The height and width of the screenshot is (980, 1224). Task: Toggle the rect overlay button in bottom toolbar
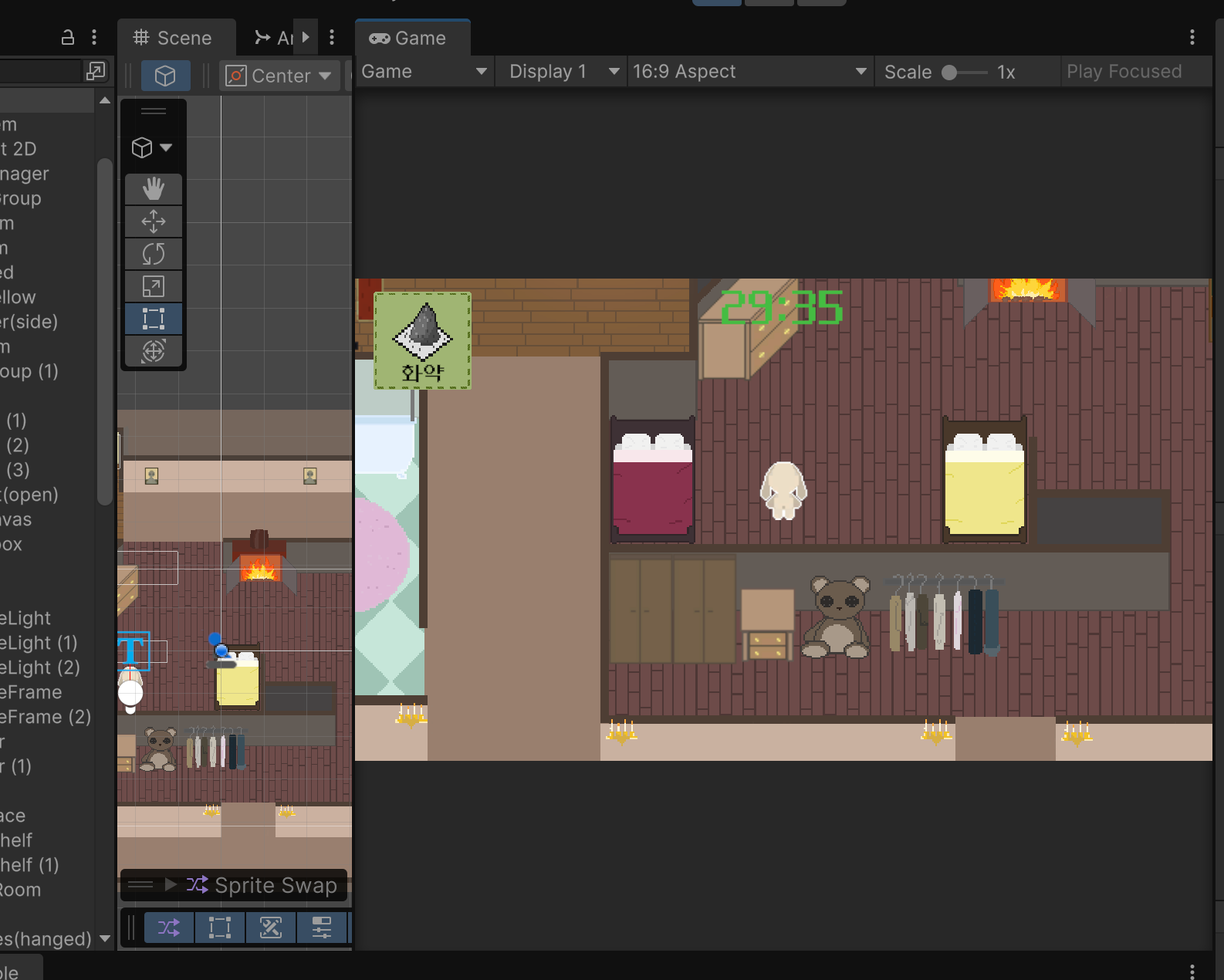click(220, 928)
